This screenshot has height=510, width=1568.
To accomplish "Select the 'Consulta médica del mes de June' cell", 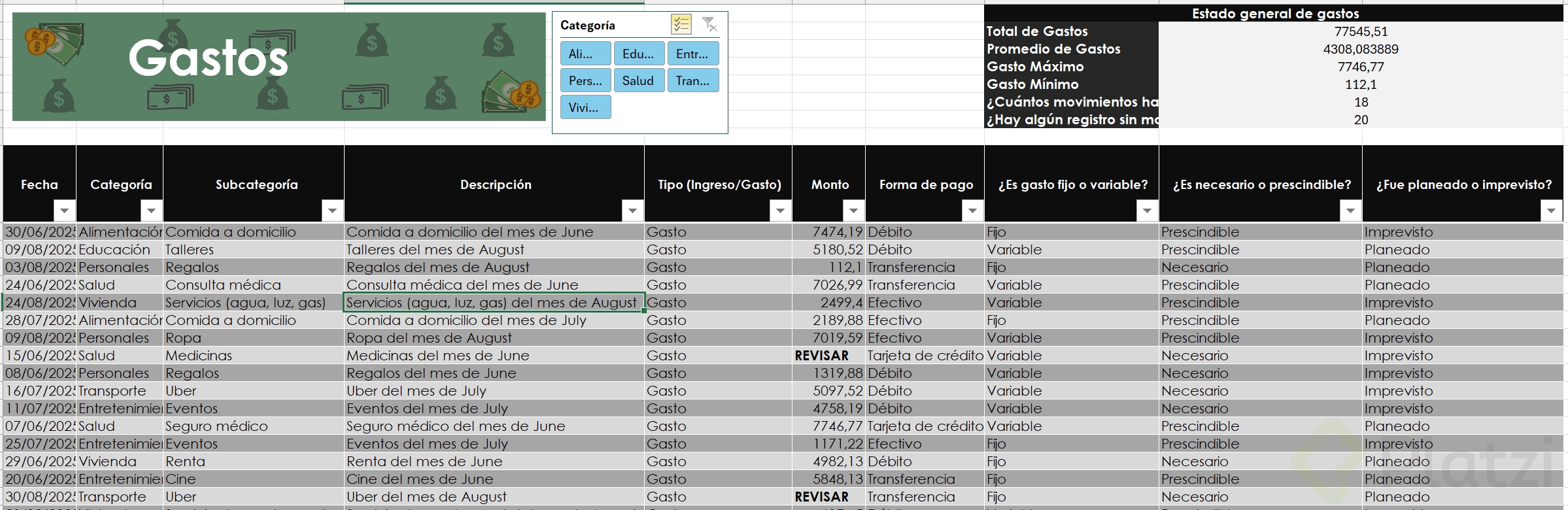I will click(x=494, y=284).
